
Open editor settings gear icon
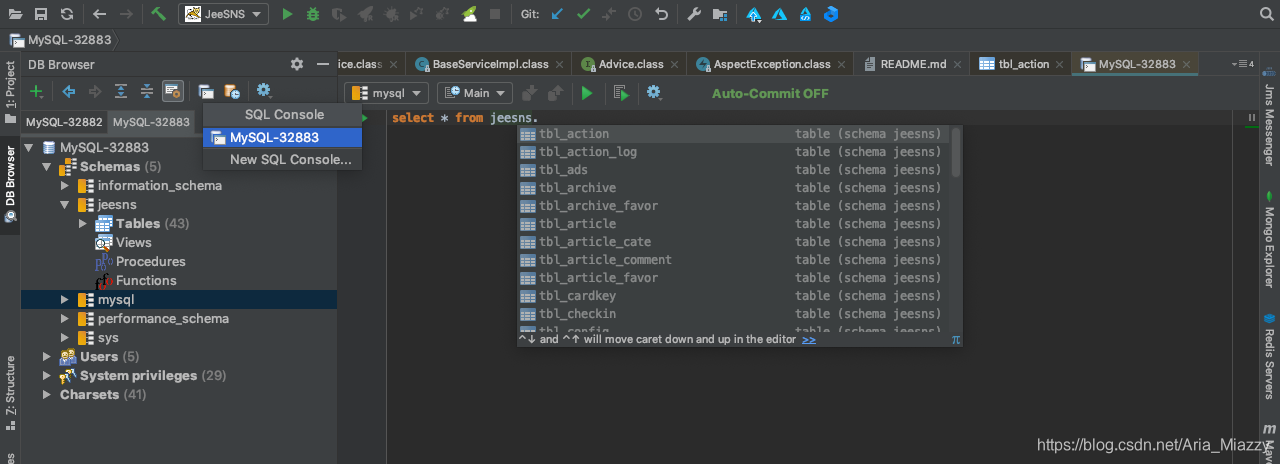tap(654, 93)
